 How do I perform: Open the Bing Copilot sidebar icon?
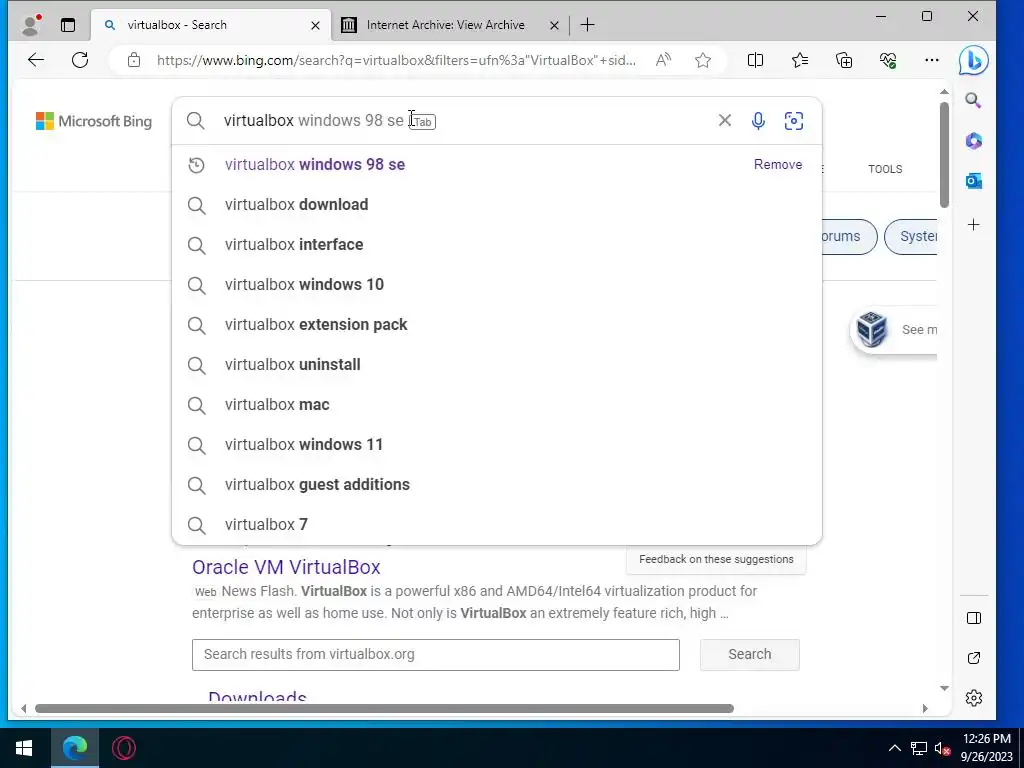(973, 61)
